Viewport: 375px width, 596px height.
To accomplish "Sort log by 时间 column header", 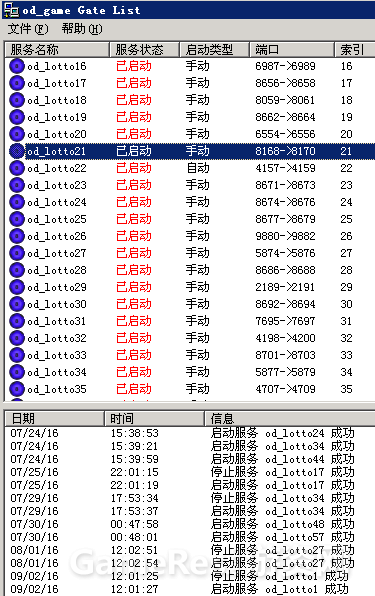I will point(154,418).
